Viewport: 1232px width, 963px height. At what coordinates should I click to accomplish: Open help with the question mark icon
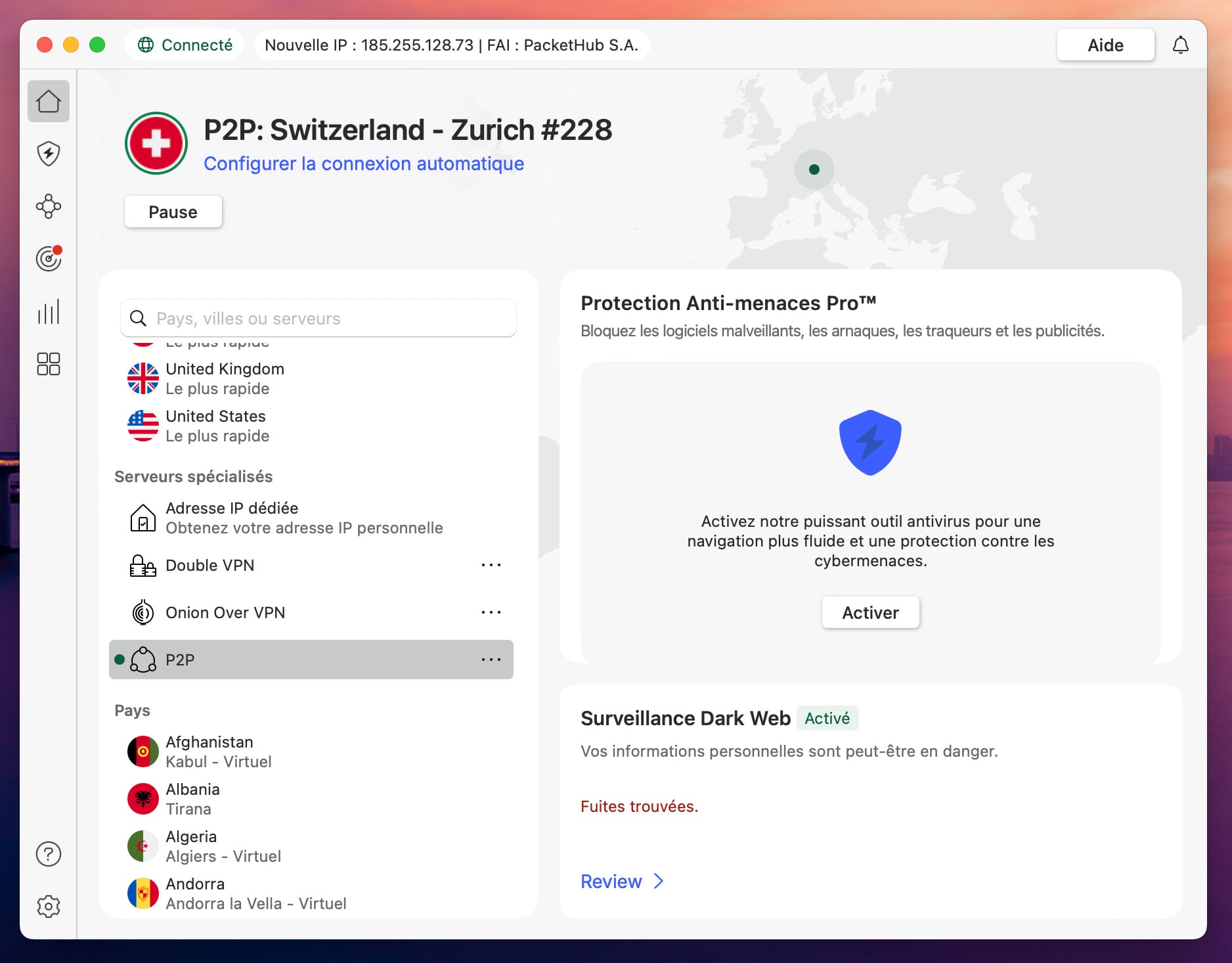48,854
